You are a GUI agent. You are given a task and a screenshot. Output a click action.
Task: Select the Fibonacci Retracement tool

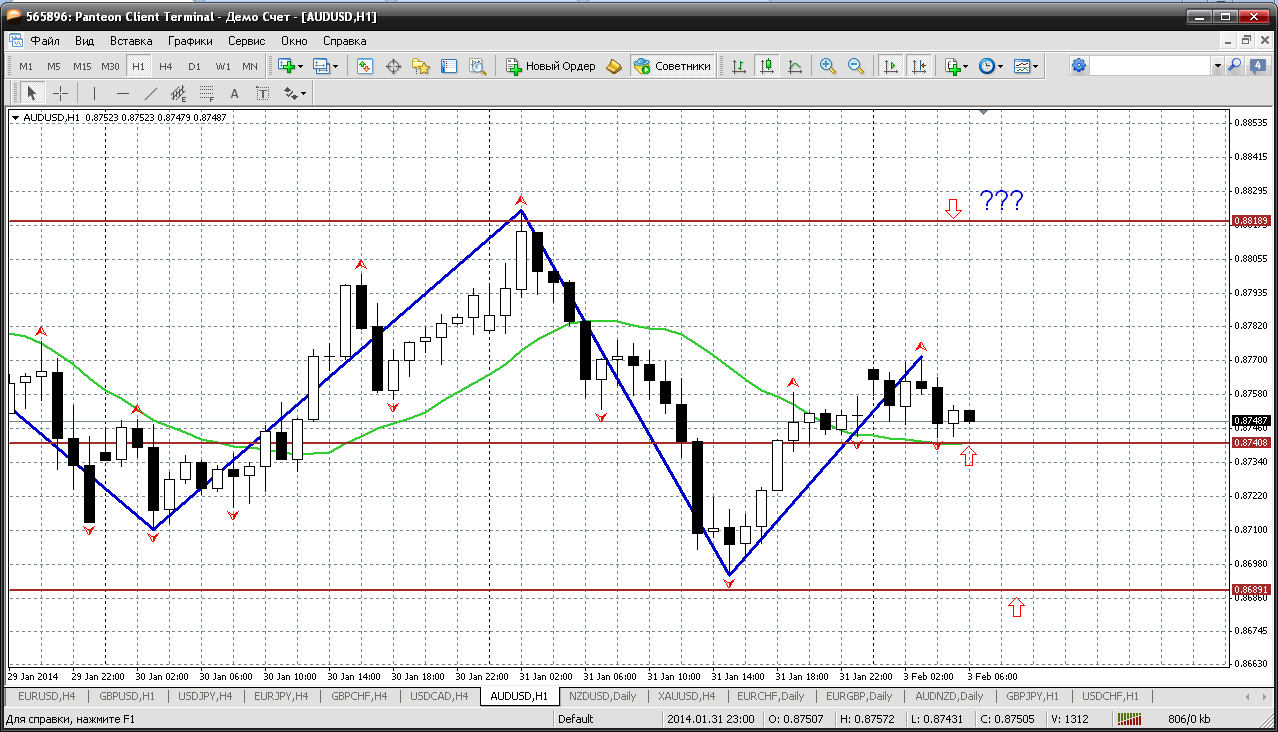click(x=207, y=93)
